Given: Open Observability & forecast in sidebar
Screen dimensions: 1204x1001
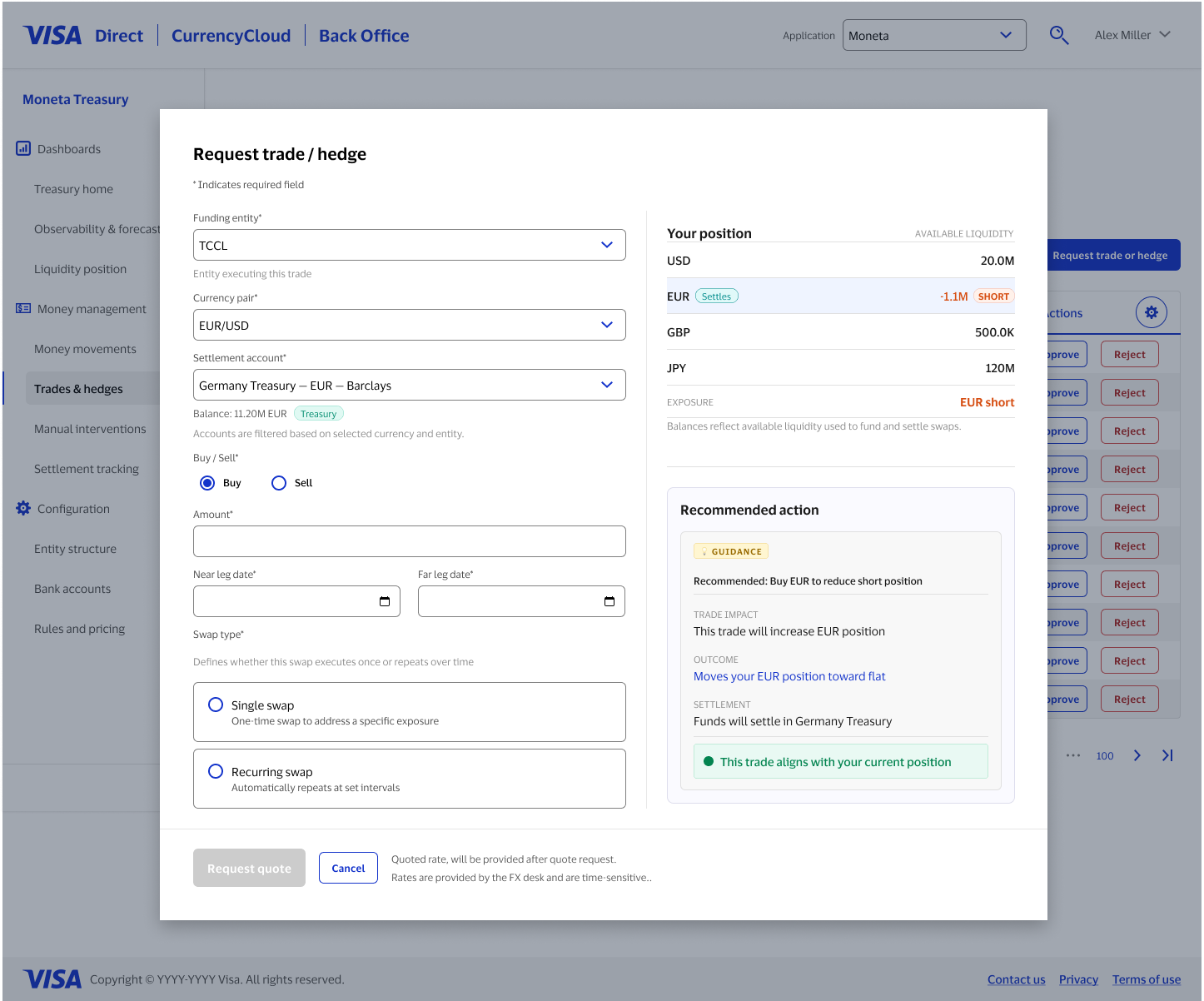Looking at the screenshot, I should [97, 229].
